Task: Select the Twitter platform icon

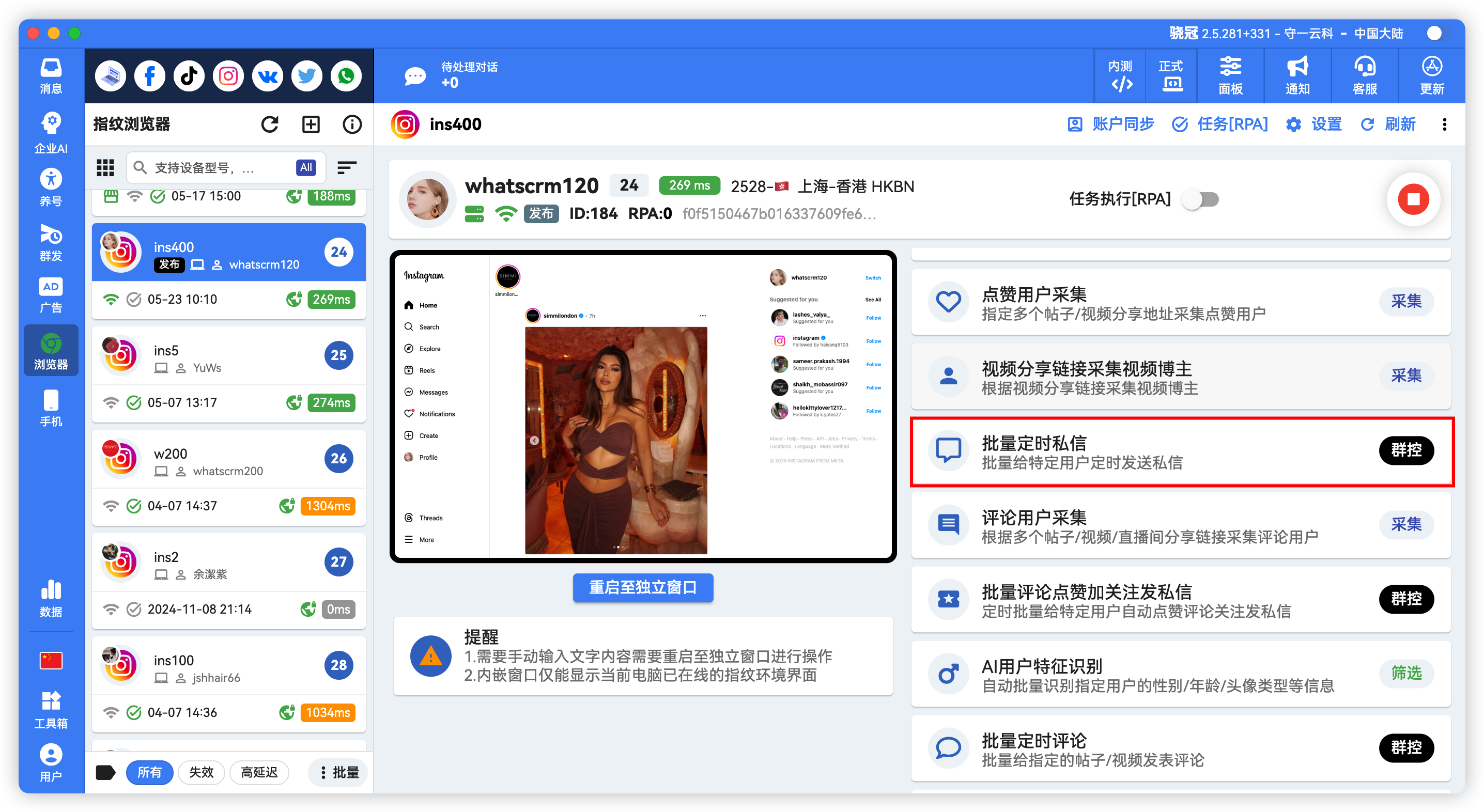Action: pyautogui.click(x=306, y=75)
